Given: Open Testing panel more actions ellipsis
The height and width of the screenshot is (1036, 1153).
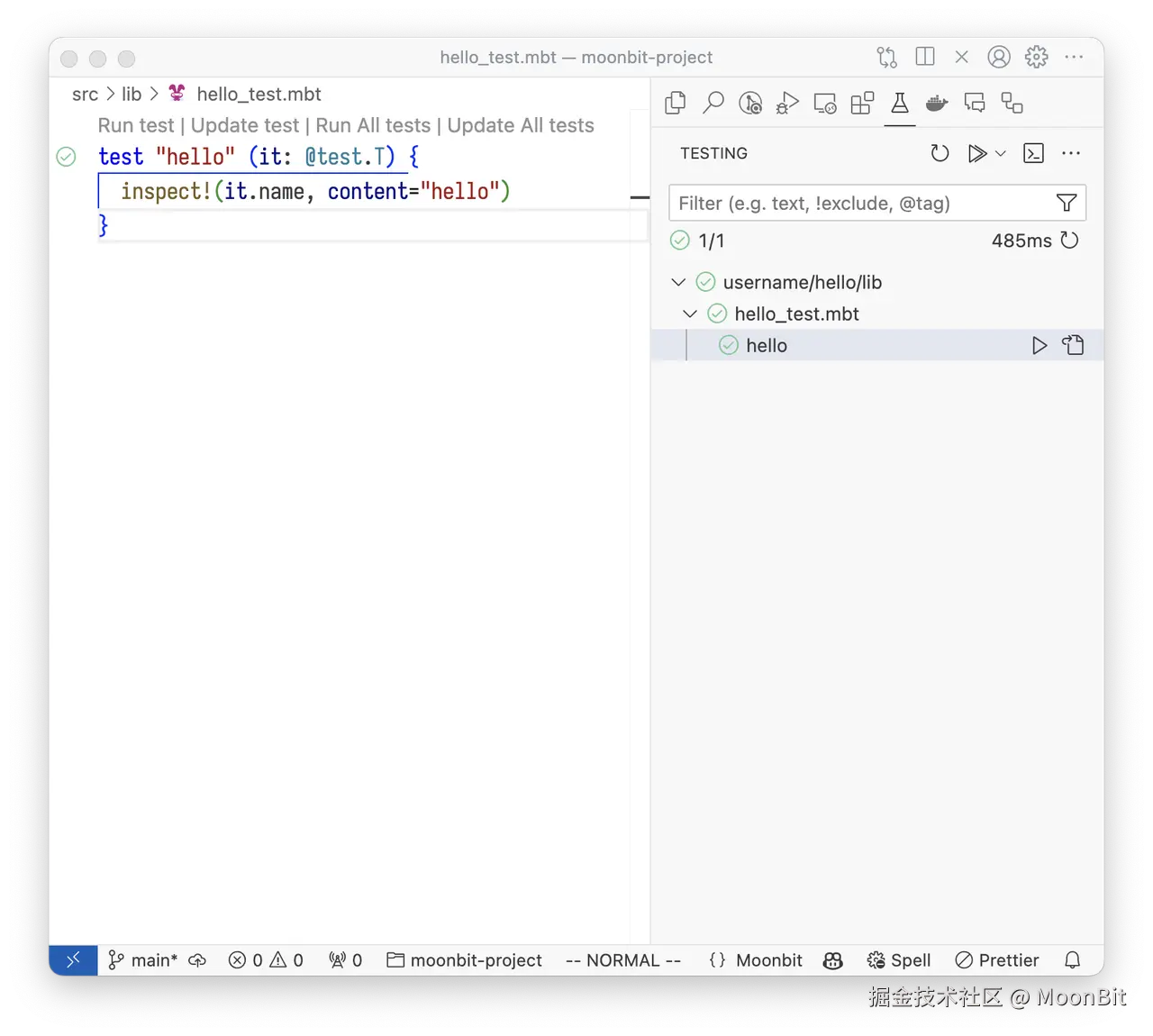Looking at the screenshot, I should (x=1071, y=153).
